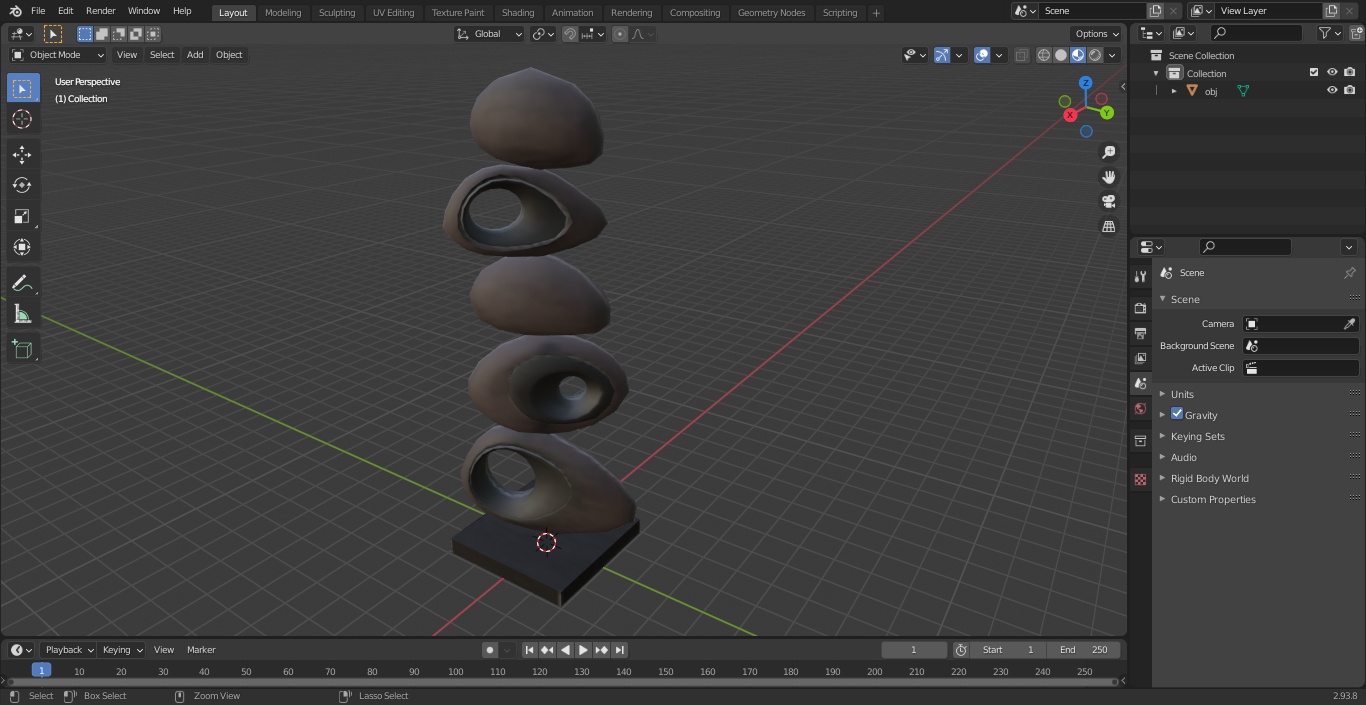Switch to the Sculpting workspace tab
Viewport: 1366px width, 705px height.
(x=337, y=13)
